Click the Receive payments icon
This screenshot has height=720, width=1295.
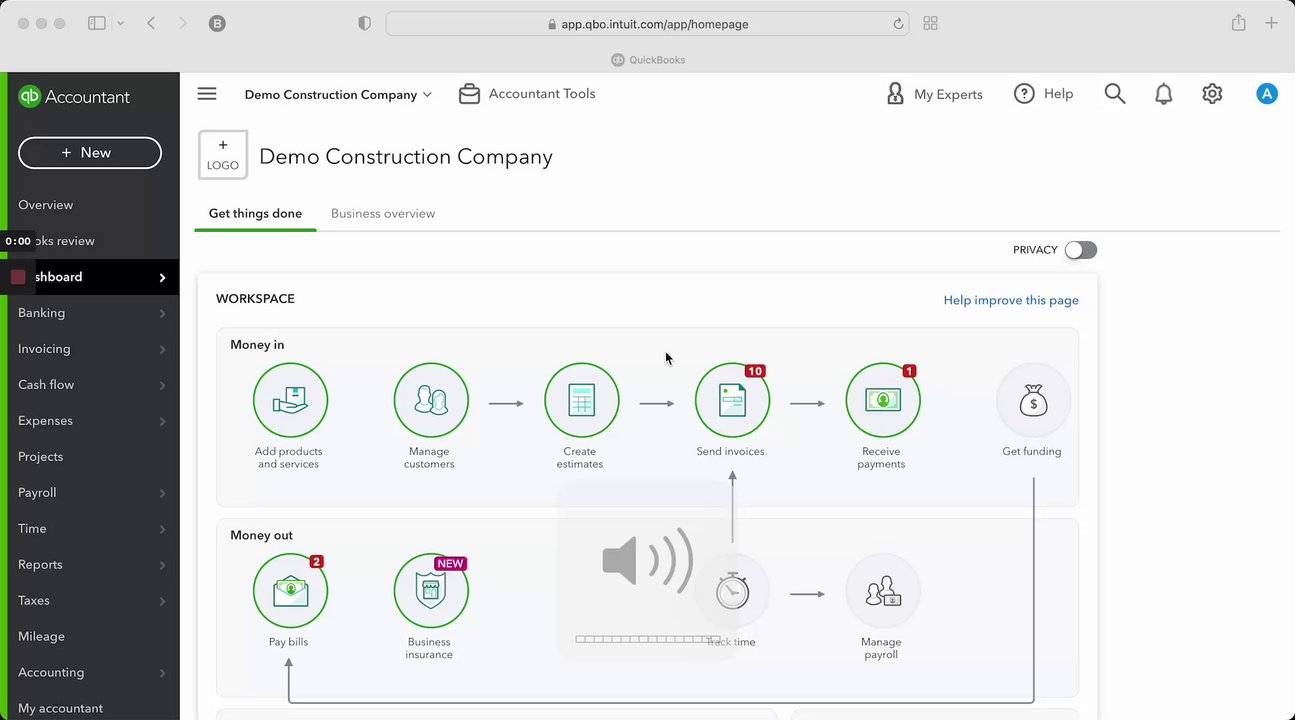tap(882, 400)
